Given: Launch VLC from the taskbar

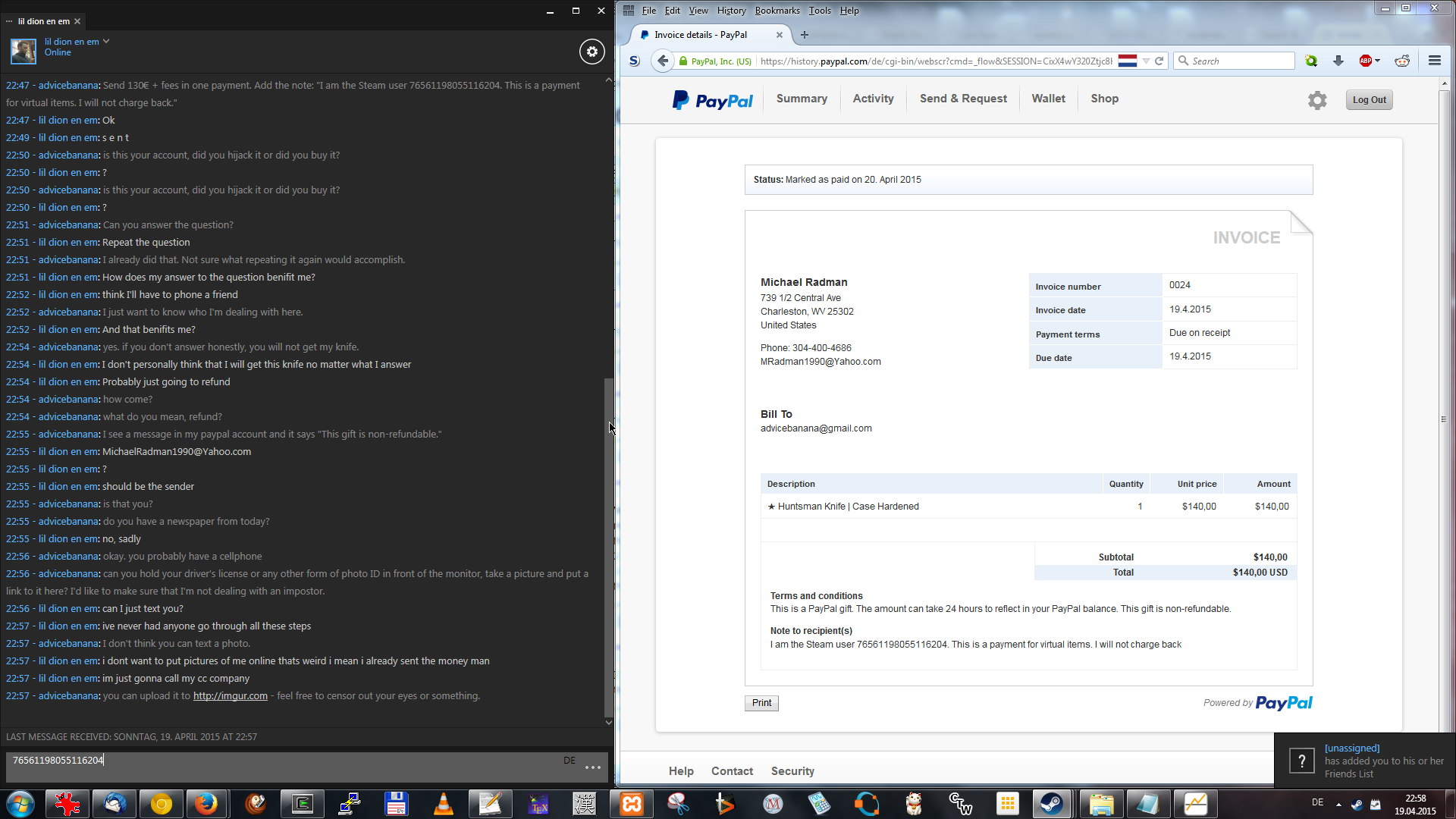Looking at the screenshot, I should click(x=443, y=804).
